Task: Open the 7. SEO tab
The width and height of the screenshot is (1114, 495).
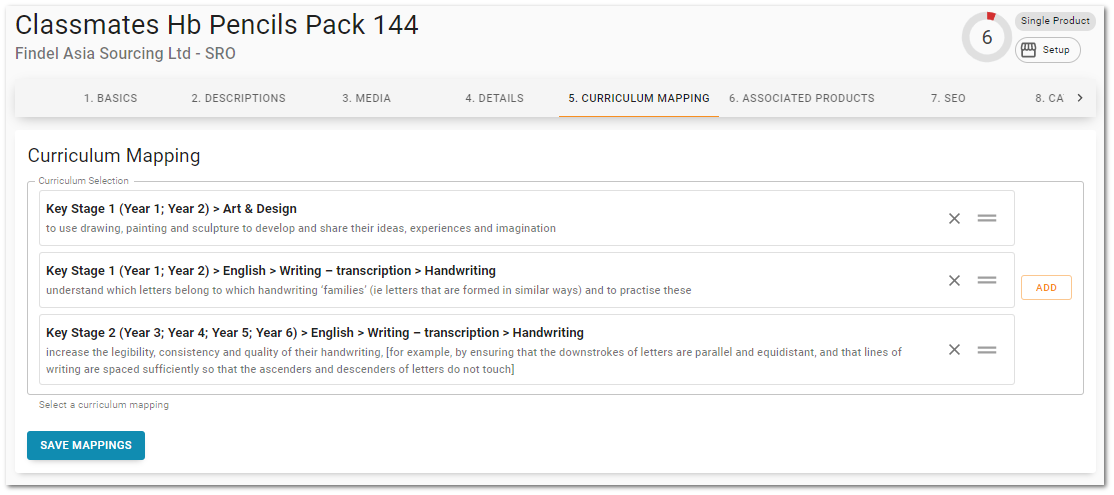Action: click(x=948, y=98)
